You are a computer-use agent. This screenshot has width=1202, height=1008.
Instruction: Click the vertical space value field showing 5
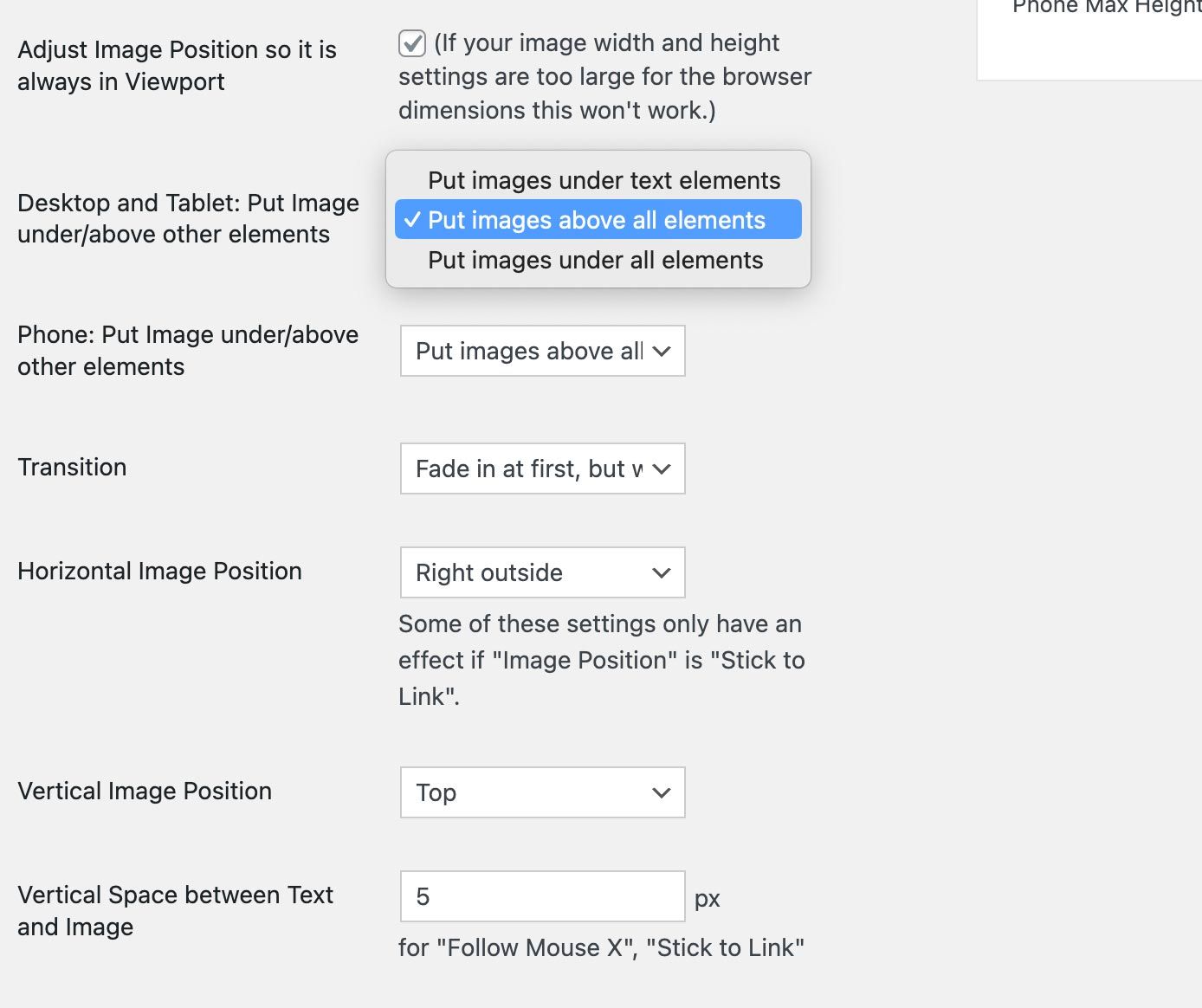[x=542, y=896]
